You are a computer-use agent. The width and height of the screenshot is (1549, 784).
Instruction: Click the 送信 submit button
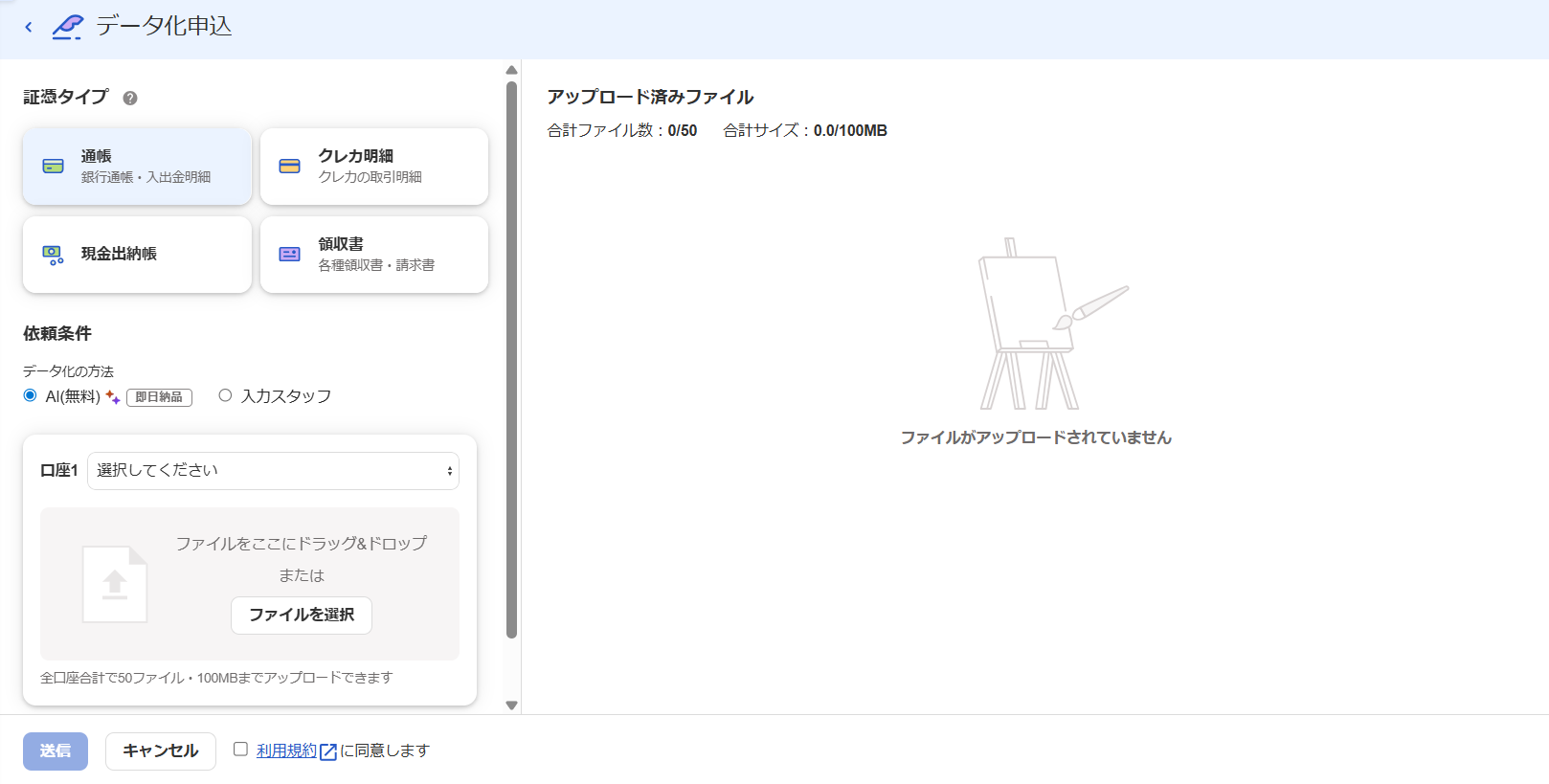[56, 751]
